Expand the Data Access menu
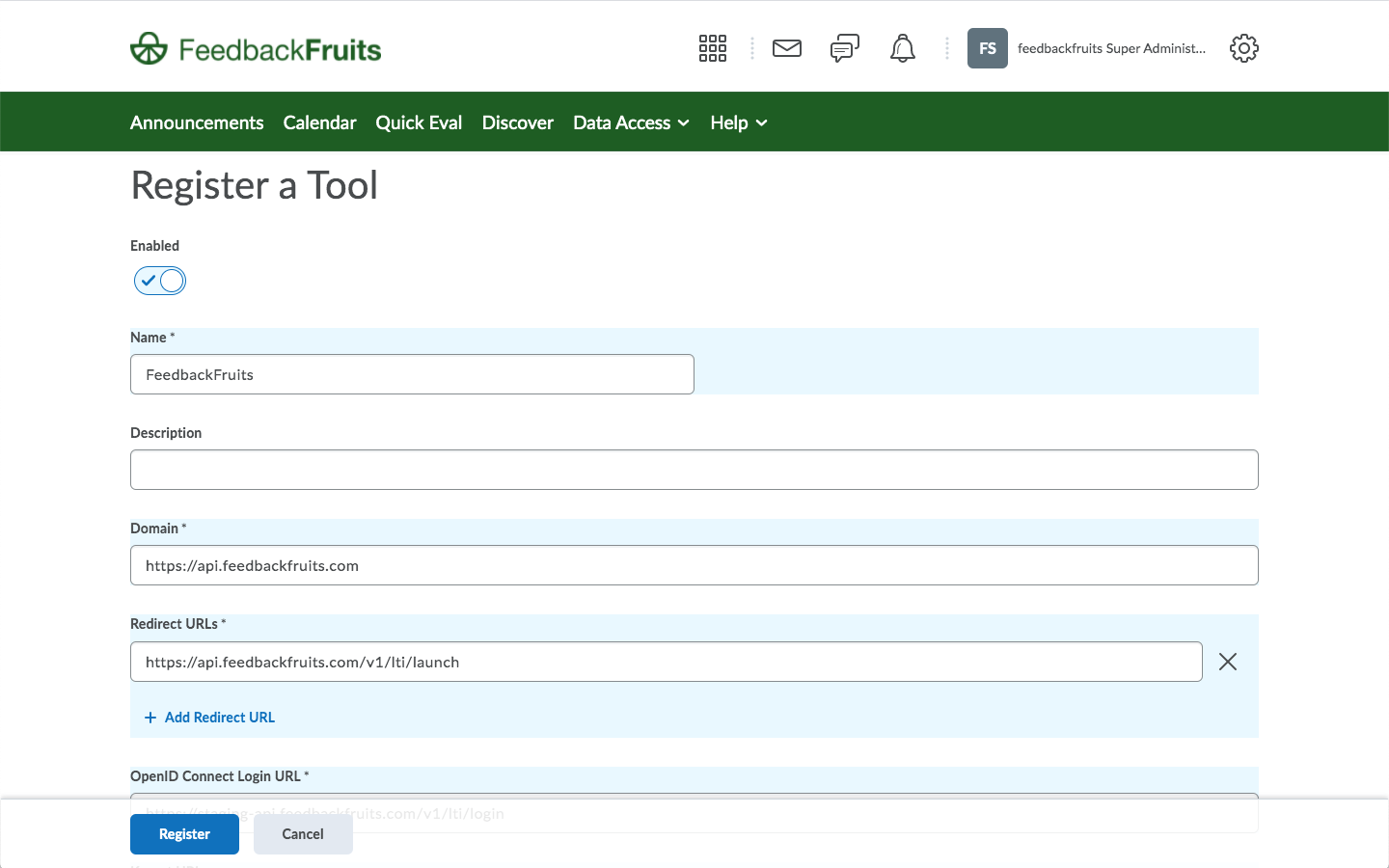This screenshot has width=1389, height=868. (x=631, y=122)
